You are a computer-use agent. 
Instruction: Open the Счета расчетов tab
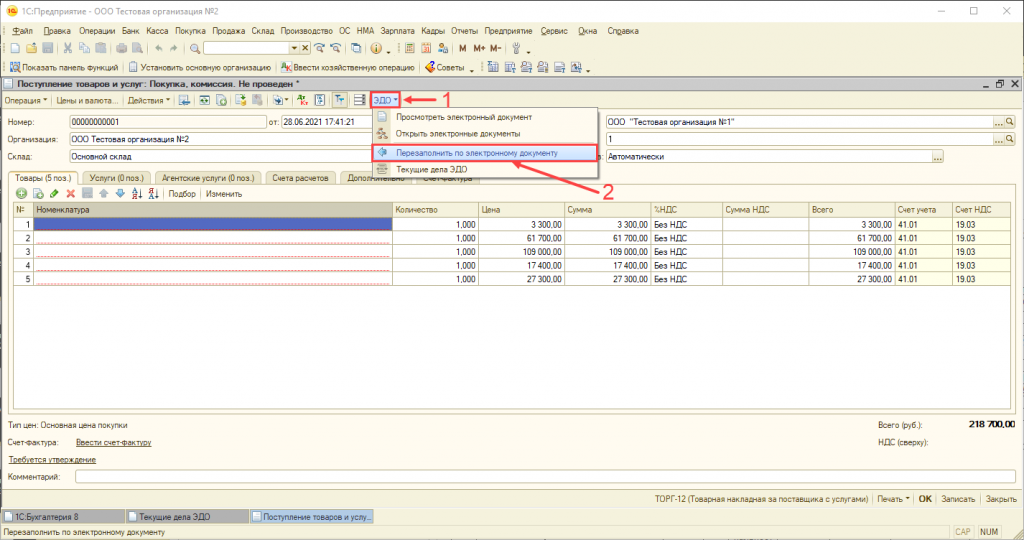click(301, 177)
